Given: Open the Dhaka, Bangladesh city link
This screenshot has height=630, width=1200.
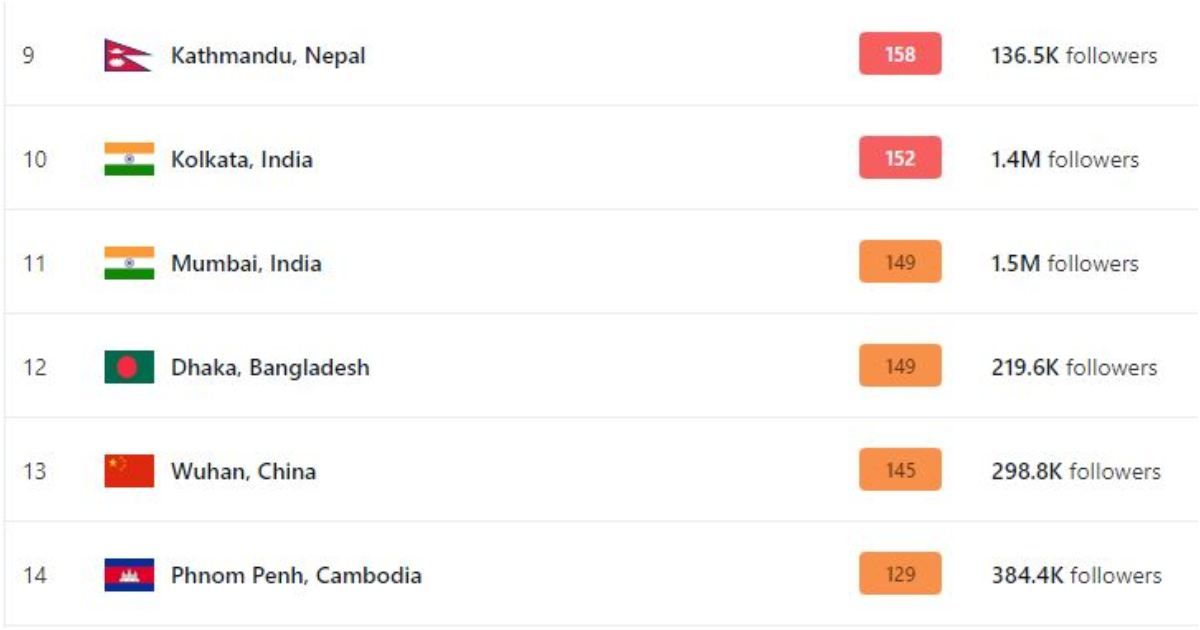Looking at the screenshot, I should coord(270,368).
